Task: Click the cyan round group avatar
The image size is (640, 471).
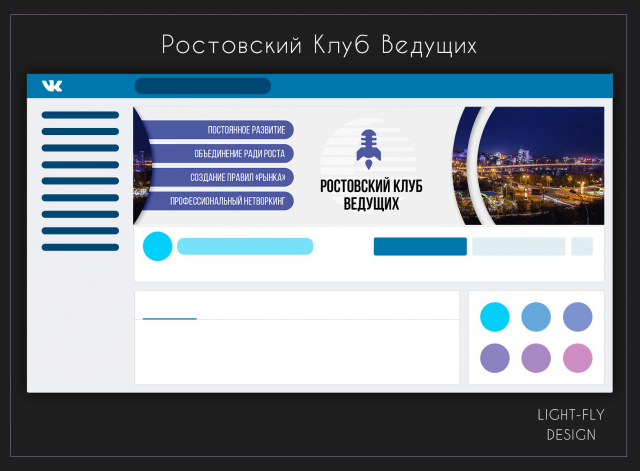Action: 158,246
